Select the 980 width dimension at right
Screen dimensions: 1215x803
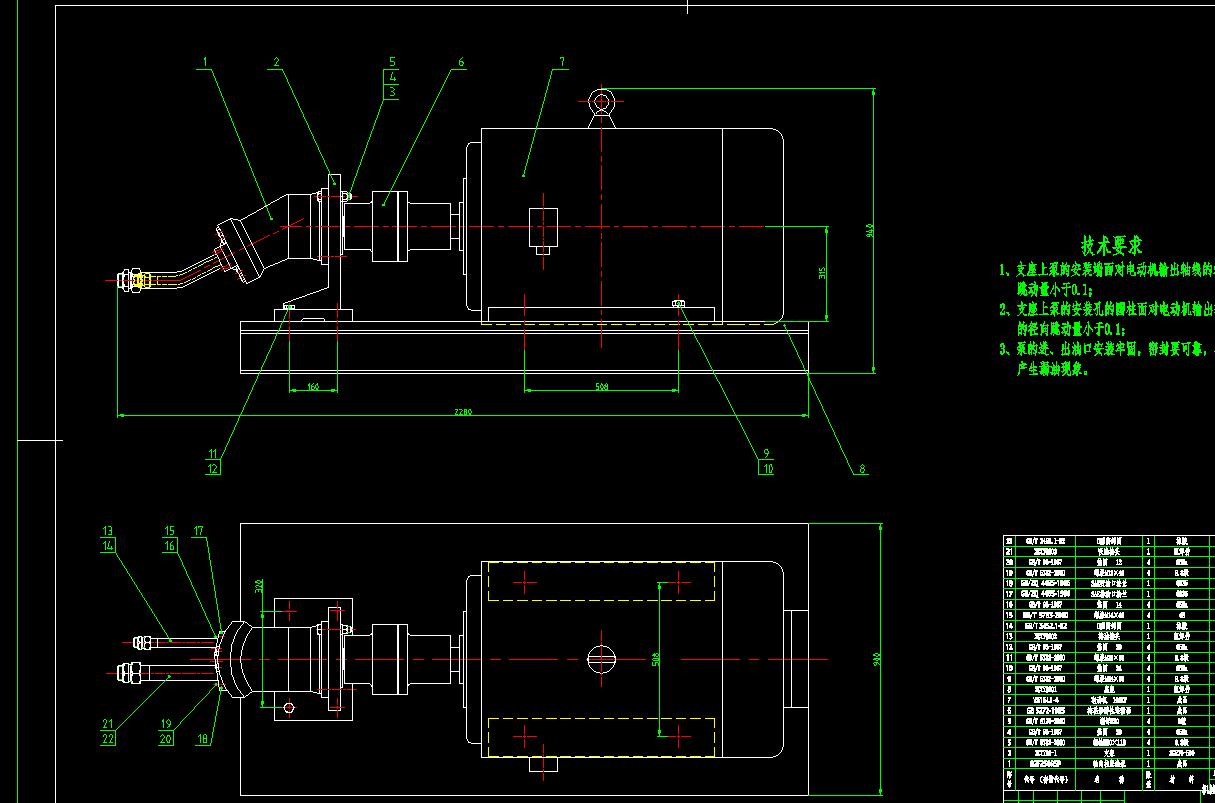pos(877,658)
